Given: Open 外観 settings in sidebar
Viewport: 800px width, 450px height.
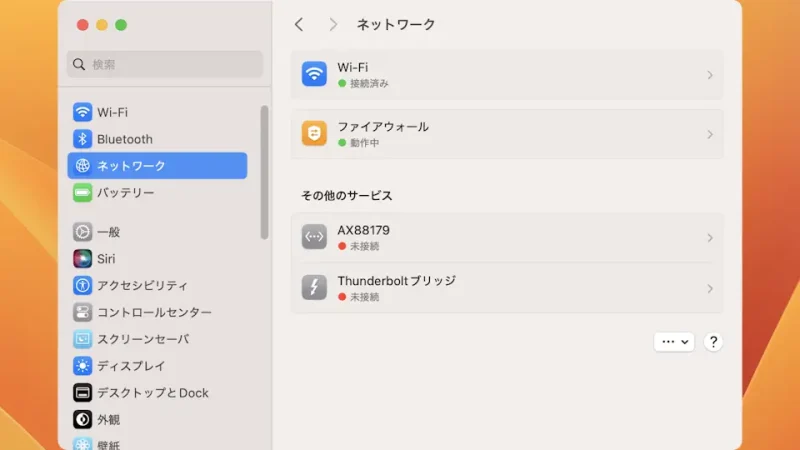Looking at the screenshot, I should click(x=157, y=419).
